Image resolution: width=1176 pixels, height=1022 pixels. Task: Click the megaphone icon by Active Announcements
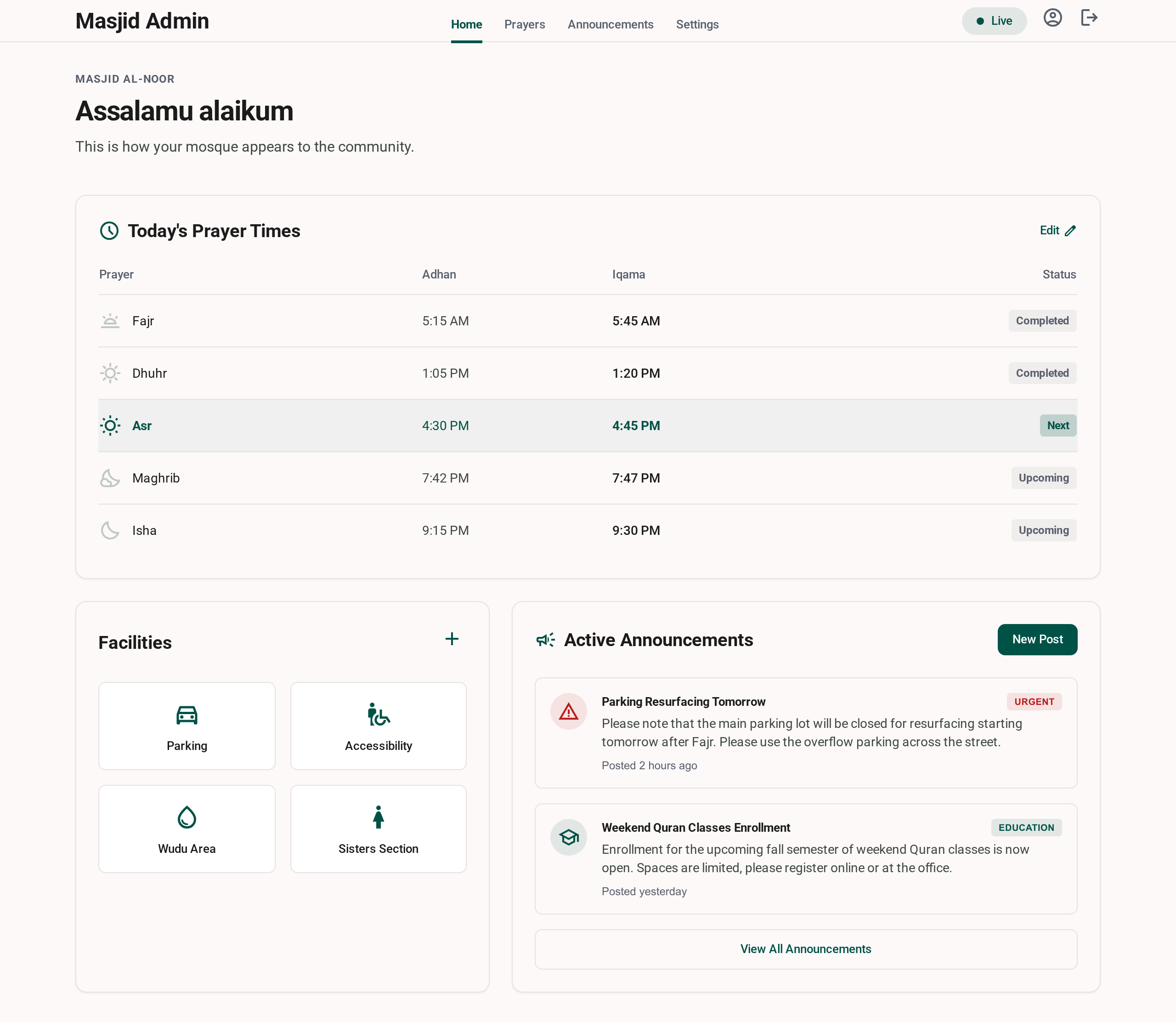pos(546,640)
